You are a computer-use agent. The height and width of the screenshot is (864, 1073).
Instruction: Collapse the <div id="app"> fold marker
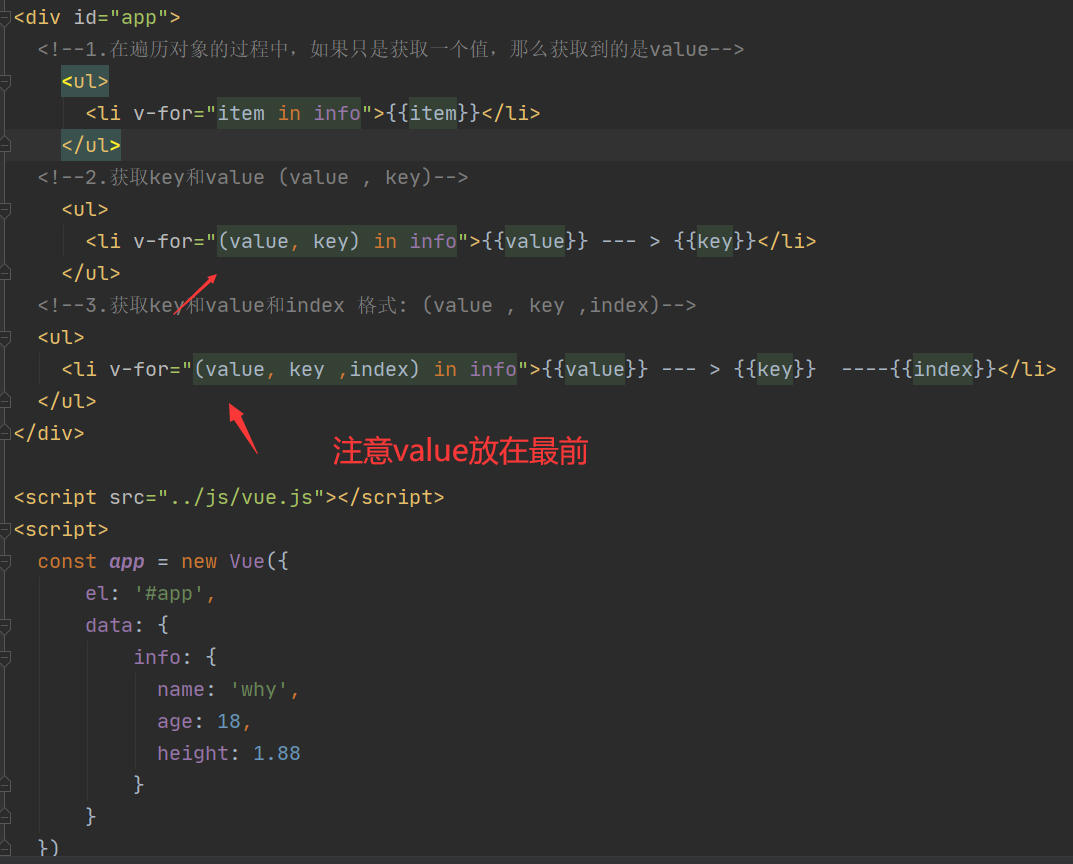click(5, 18)
